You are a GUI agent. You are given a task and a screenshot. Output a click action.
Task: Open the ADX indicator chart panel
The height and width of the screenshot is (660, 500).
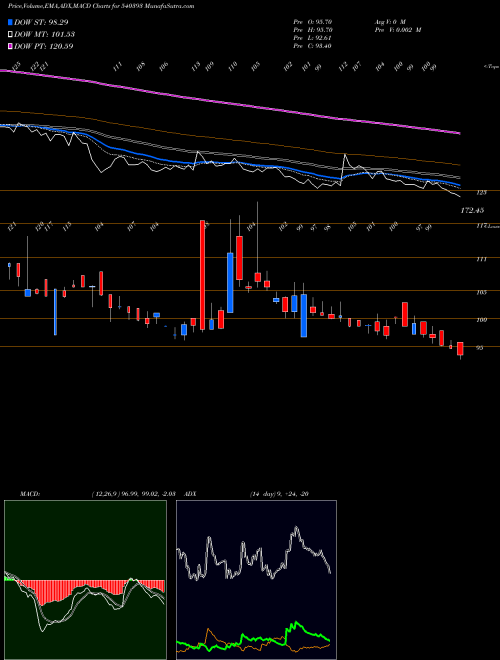coord(256,580)
